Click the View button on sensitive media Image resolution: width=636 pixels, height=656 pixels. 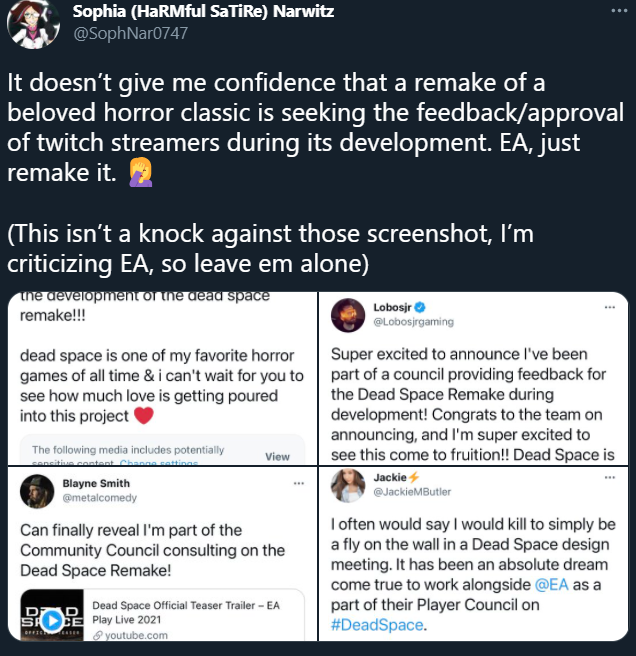tap(277, 455)
